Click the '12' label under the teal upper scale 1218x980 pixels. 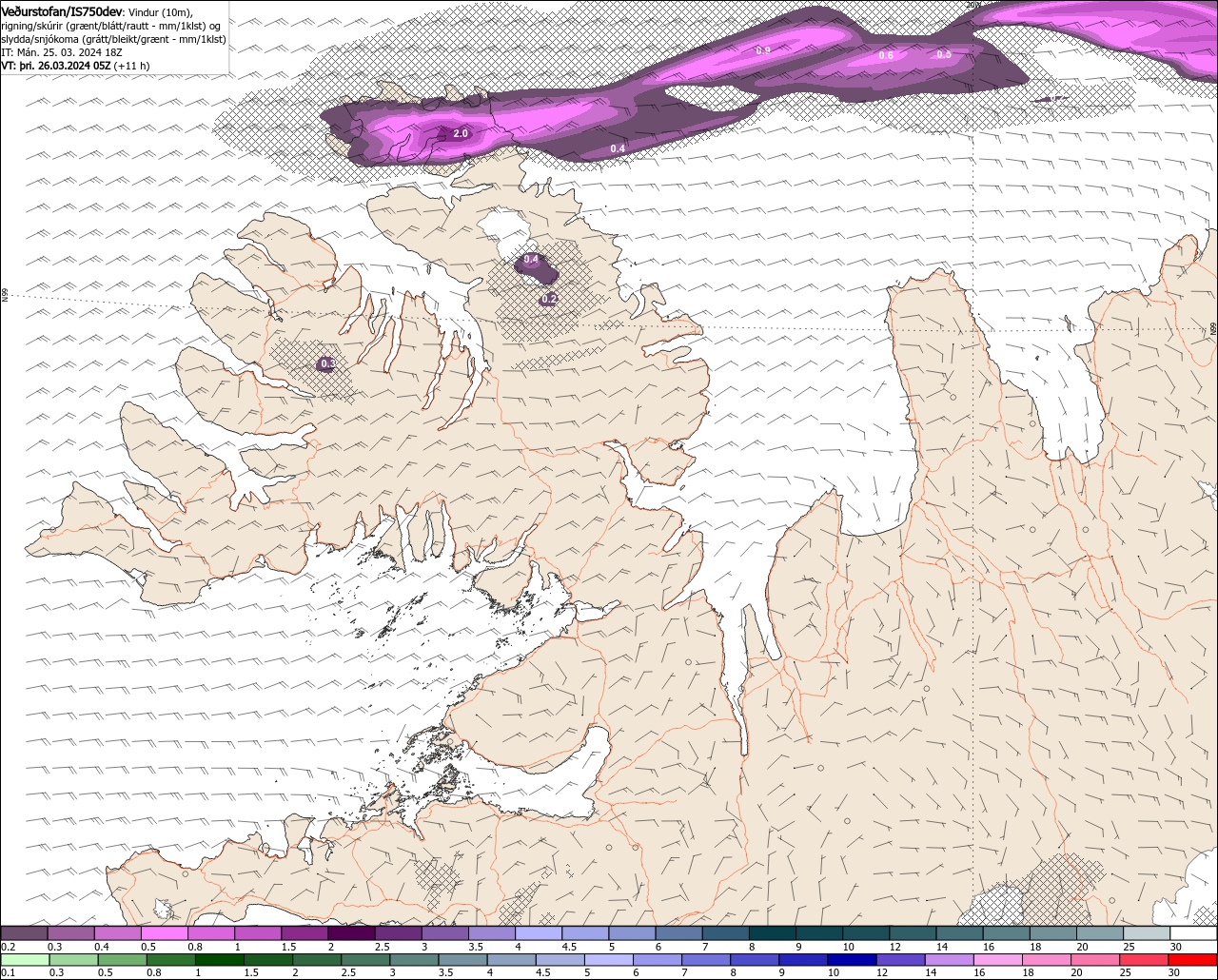[x=894, y=947]
